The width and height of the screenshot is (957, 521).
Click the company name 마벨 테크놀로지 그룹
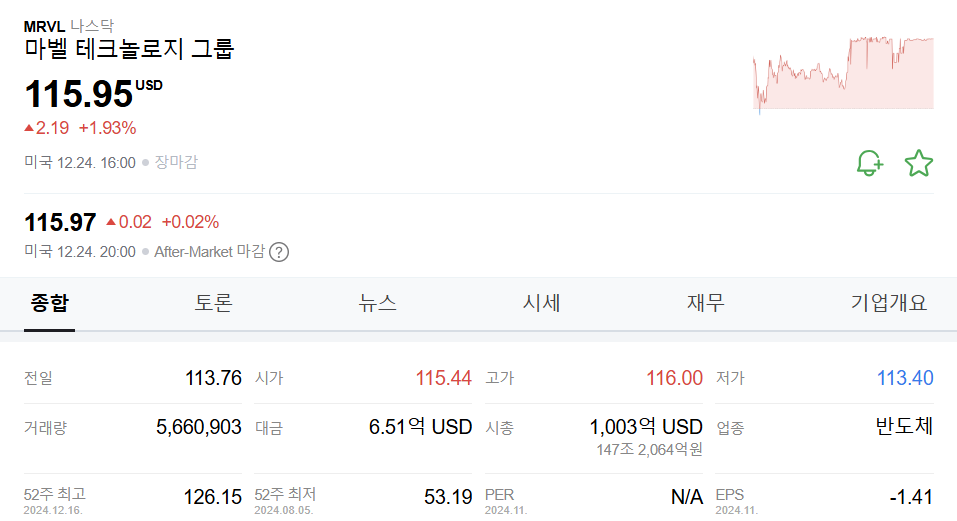(129, 49)
